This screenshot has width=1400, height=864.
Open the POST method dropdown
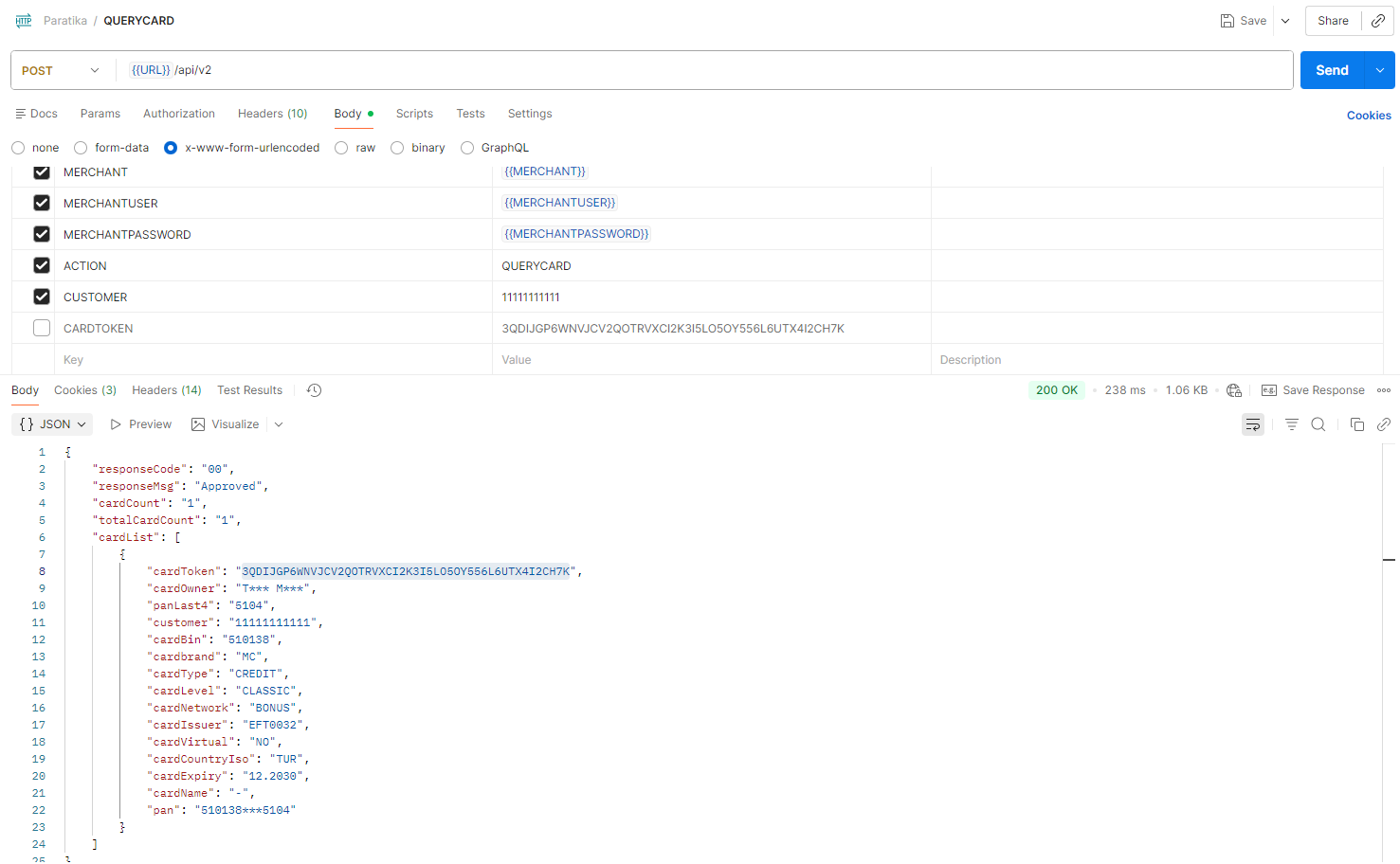pyautogui.click(x=61, y=70)
